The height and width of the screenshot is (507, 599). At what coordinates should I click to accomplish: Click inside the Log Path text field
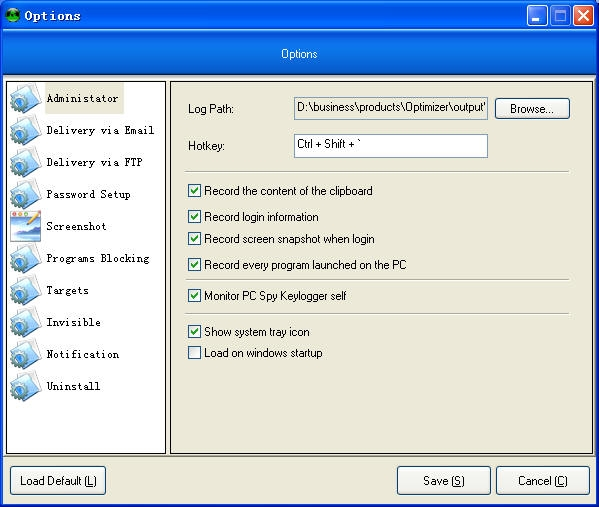coord(391,109)
